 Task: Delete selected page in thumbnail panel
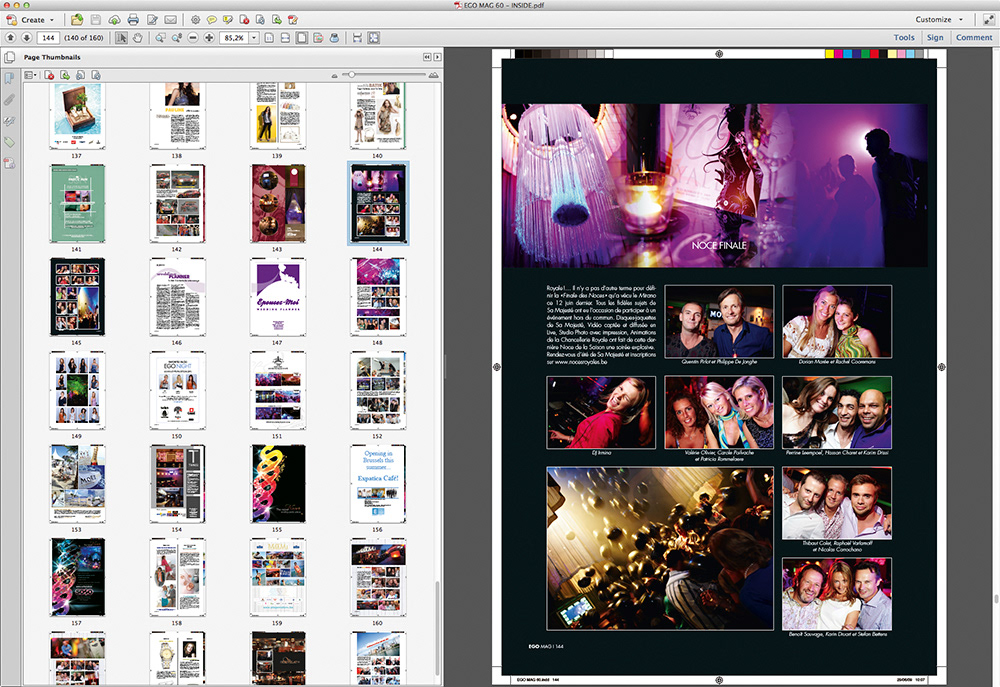pyautogui.click(x=49, y=75)
